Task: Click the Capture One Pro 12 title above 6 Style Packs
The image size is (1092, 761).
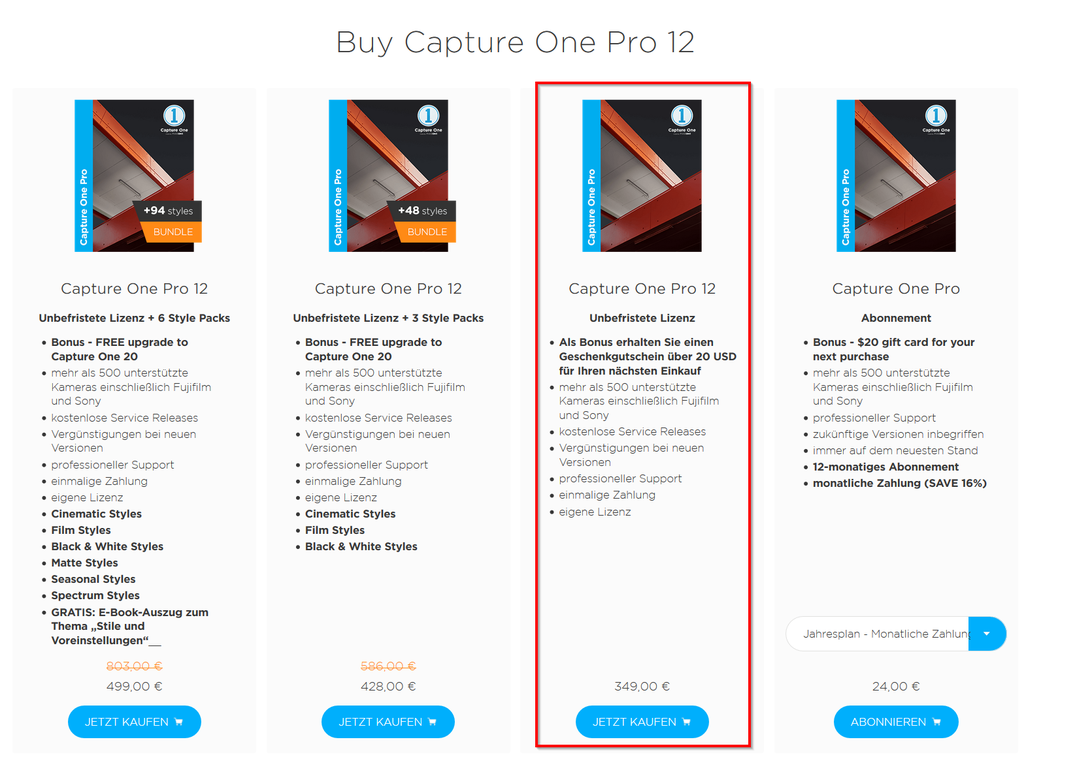Action: 134,288
